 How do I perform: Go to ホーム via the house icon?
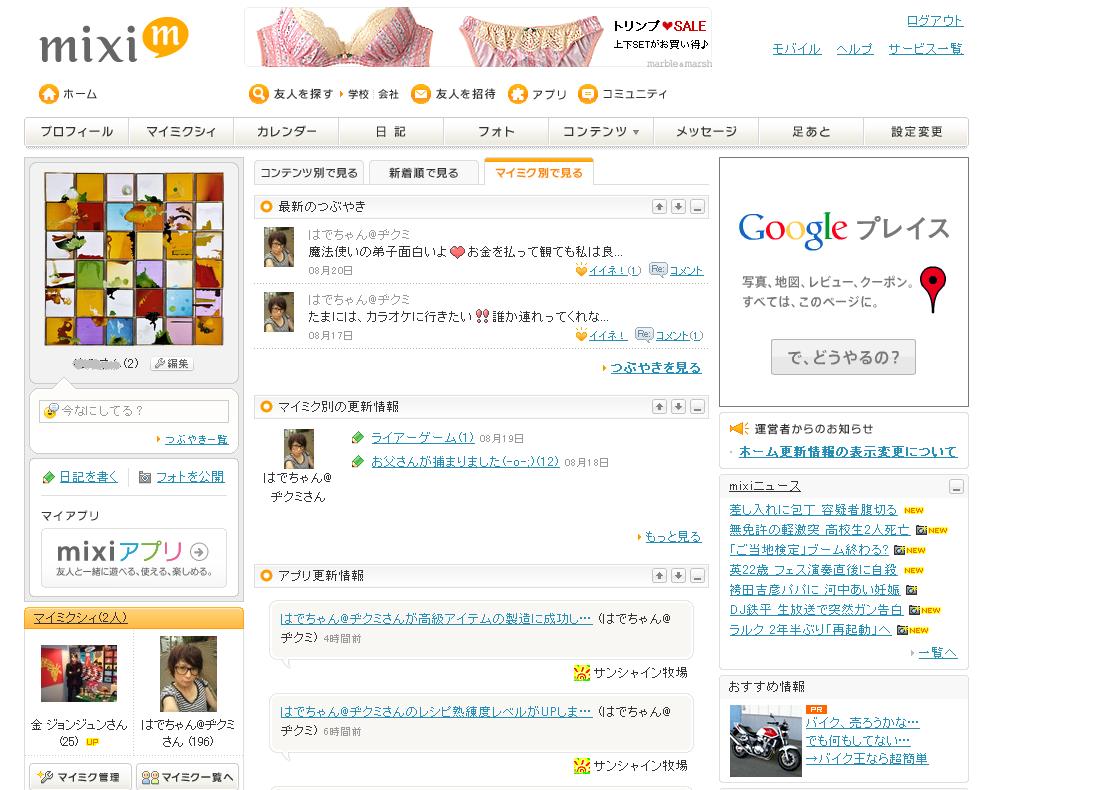pyautogui.click(x=48, y=94)
